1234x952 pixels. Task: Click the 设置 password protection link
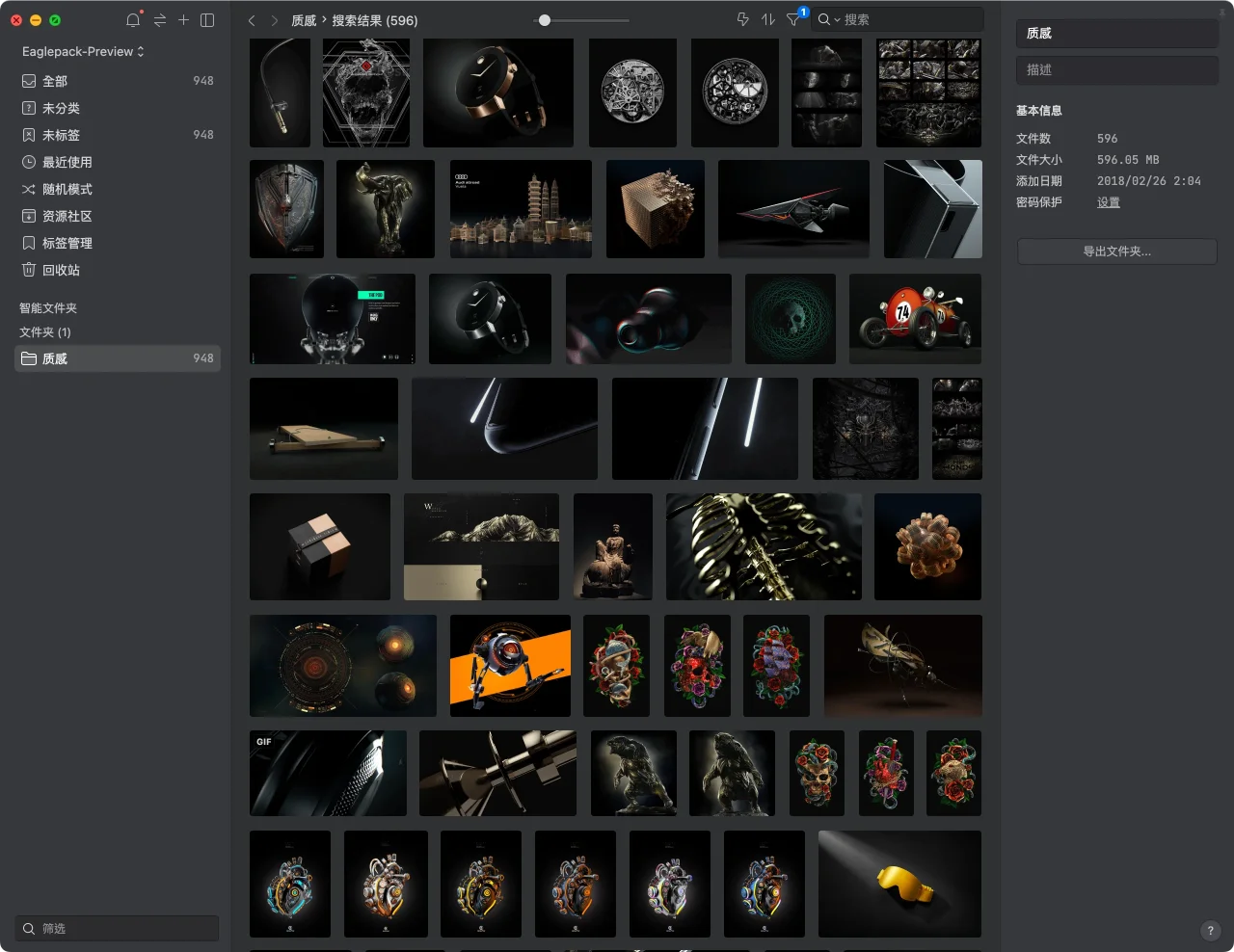[1109, 202]
